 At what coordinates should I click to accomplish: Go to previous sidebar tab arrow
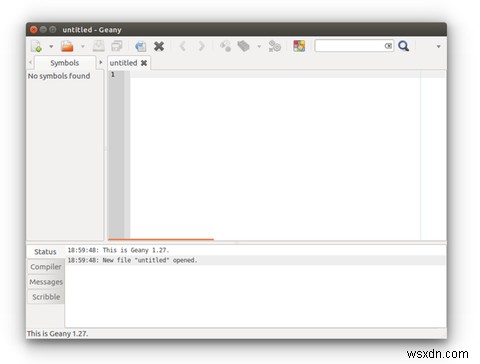[x=30, y=62]
